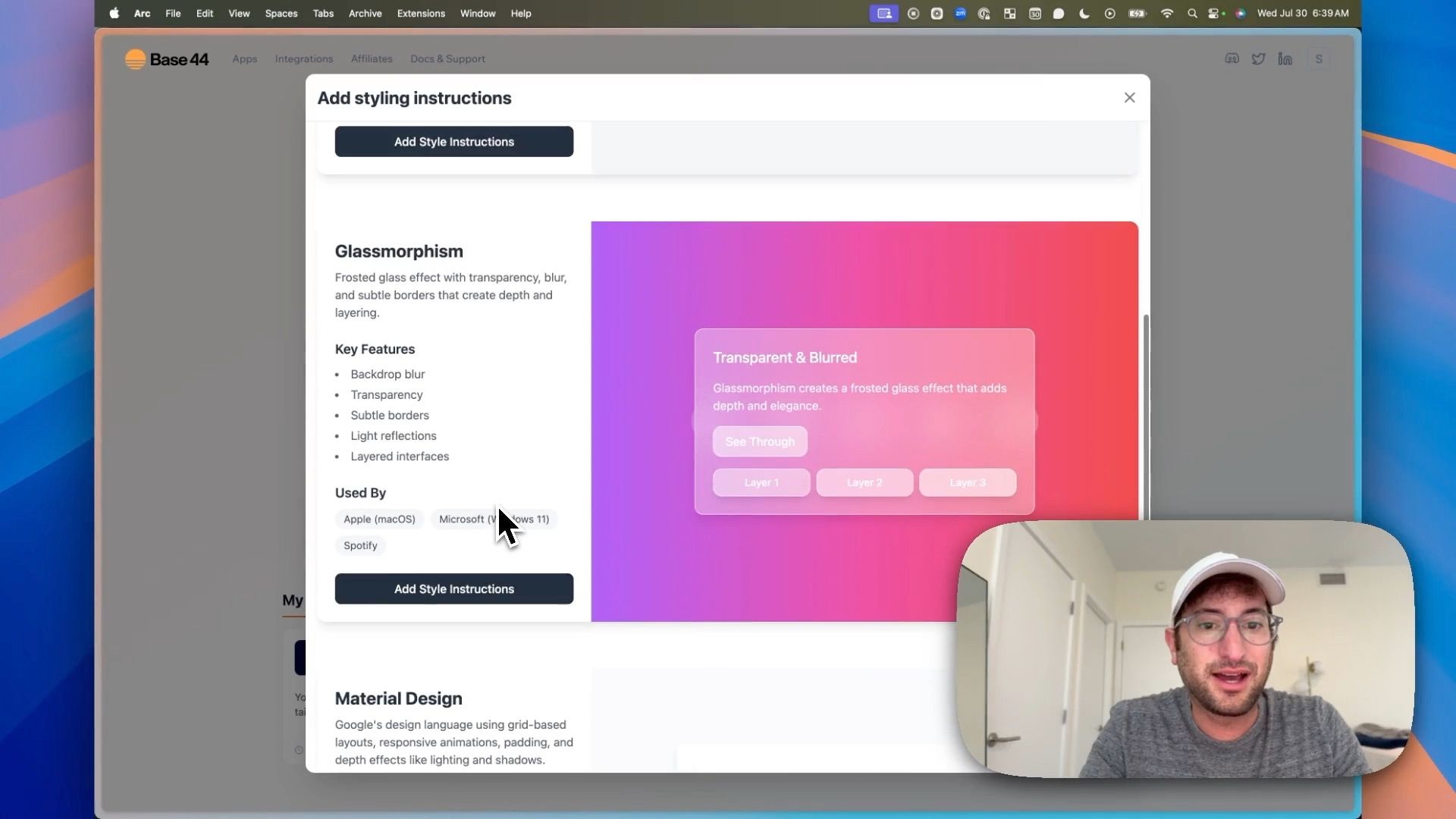Toggle the Do Not Disturb moon icon
1456x819 pixels.
pos(1084,13)
